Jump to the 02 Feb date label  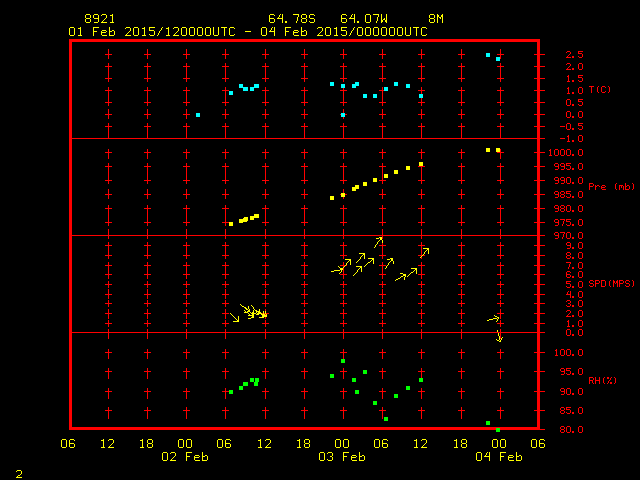[186, 457]
